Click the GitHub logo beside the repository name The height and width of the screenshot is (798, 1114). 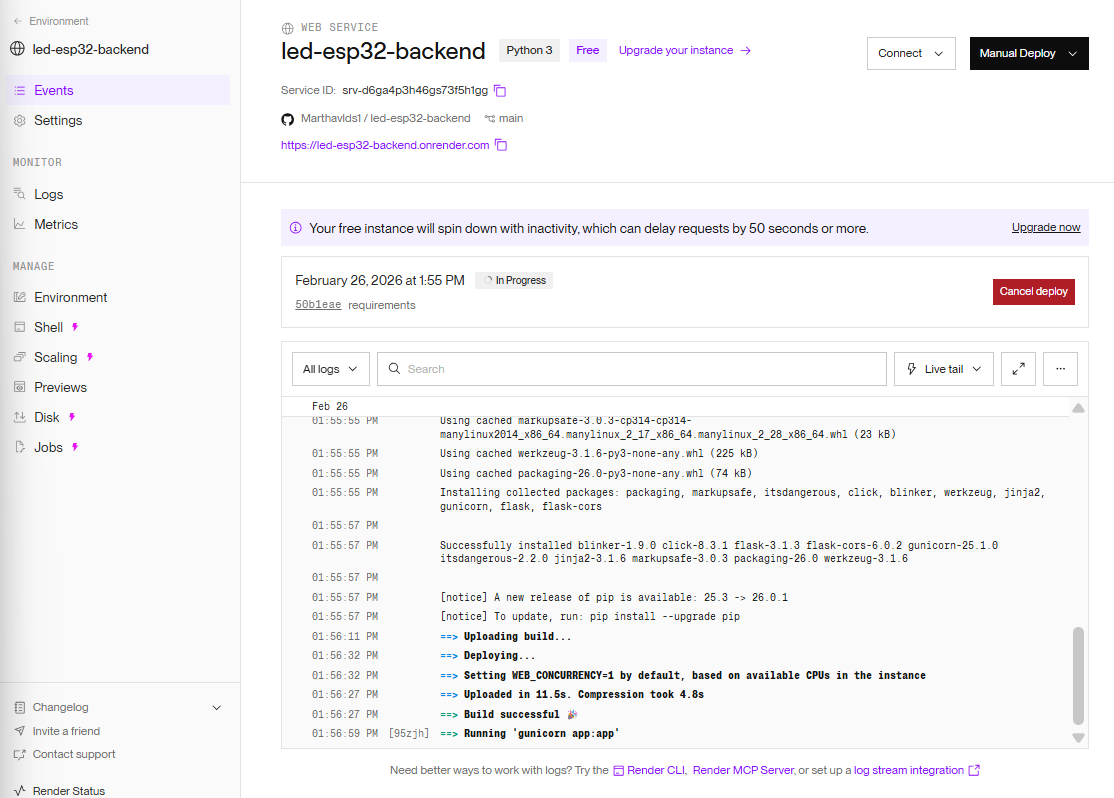[288, 119]
